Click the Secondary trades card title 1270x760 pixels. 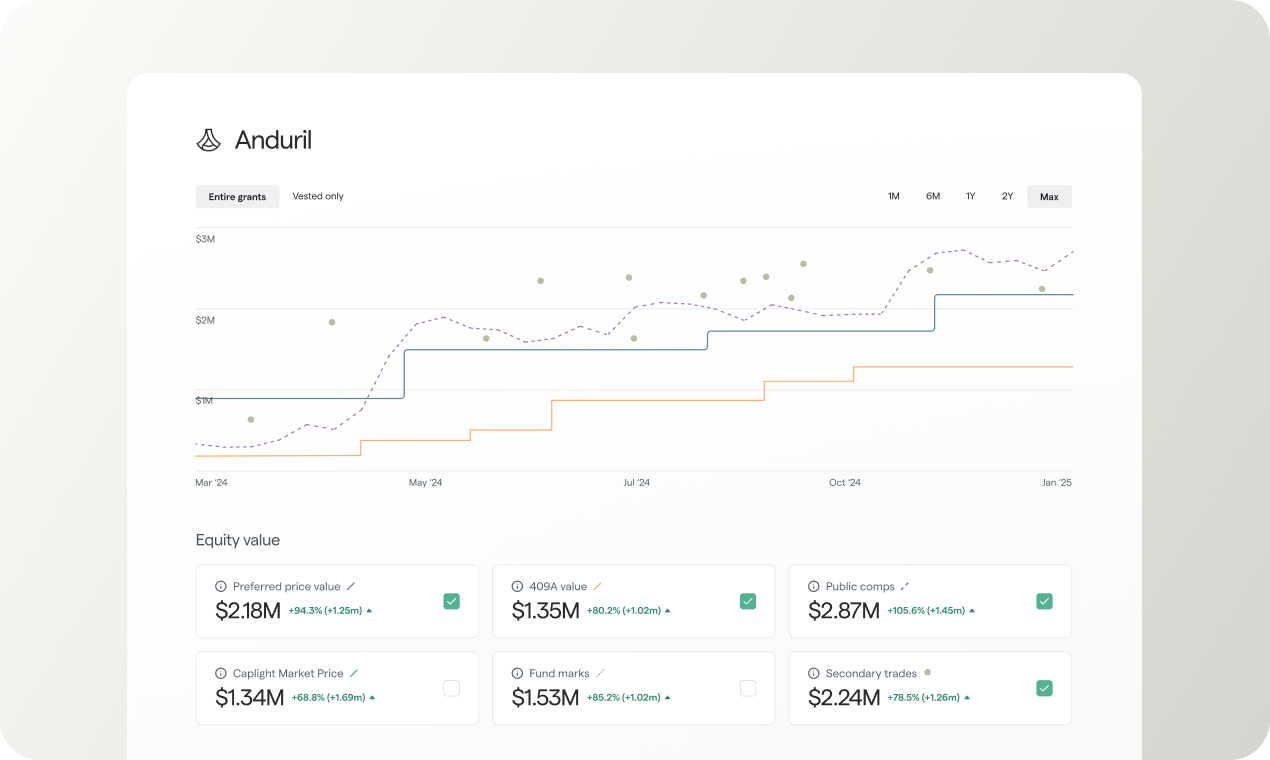(871, 674)
